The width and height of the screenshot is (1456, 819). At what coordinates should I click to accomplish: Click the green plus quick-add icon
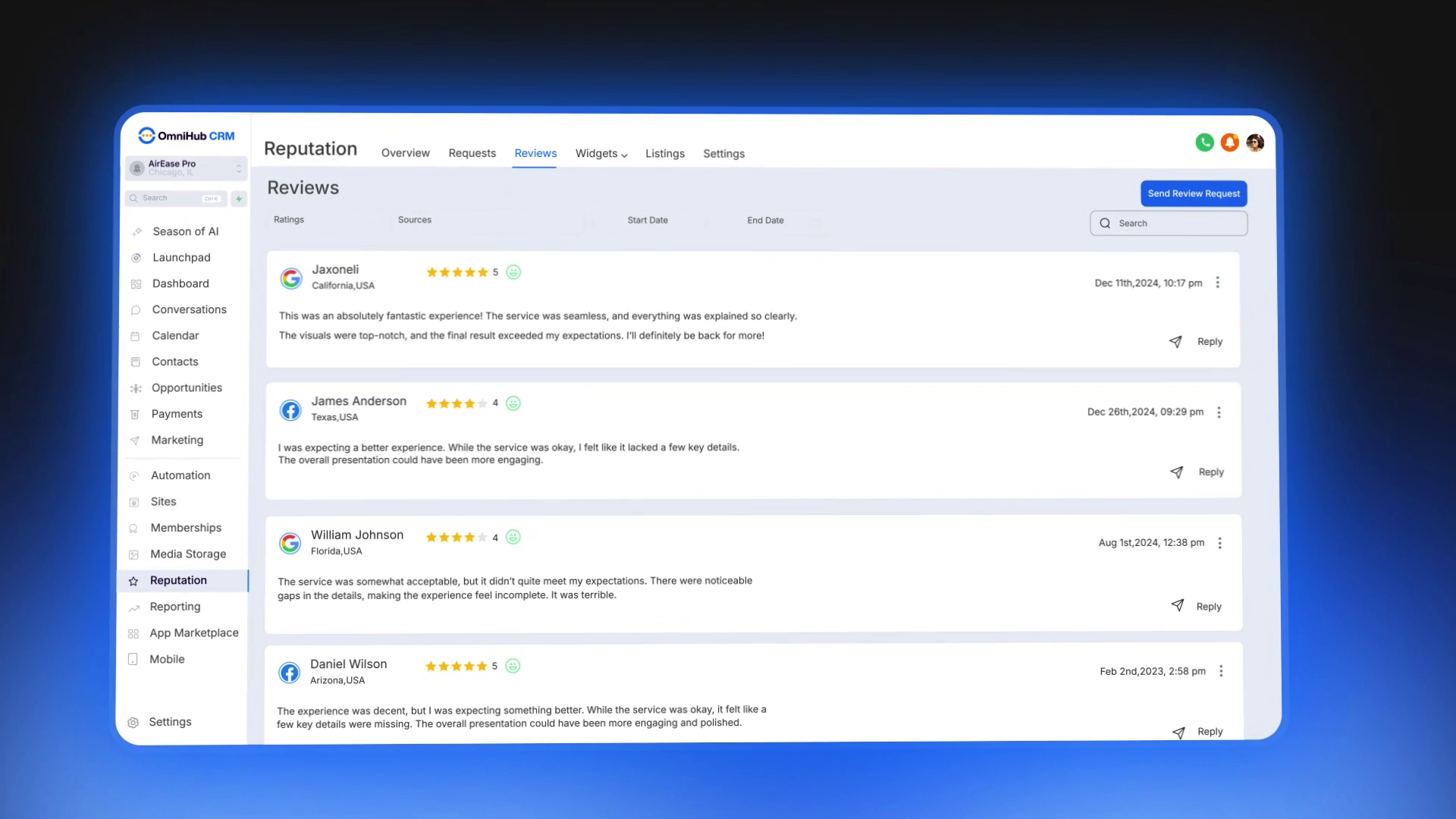click(x=239, y=199)
